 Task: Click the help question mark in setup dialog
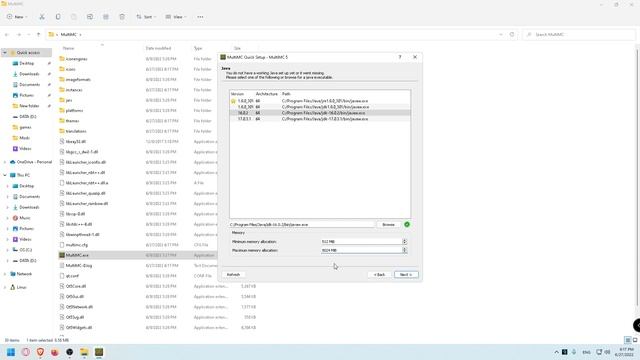click(x=400, y=57)
